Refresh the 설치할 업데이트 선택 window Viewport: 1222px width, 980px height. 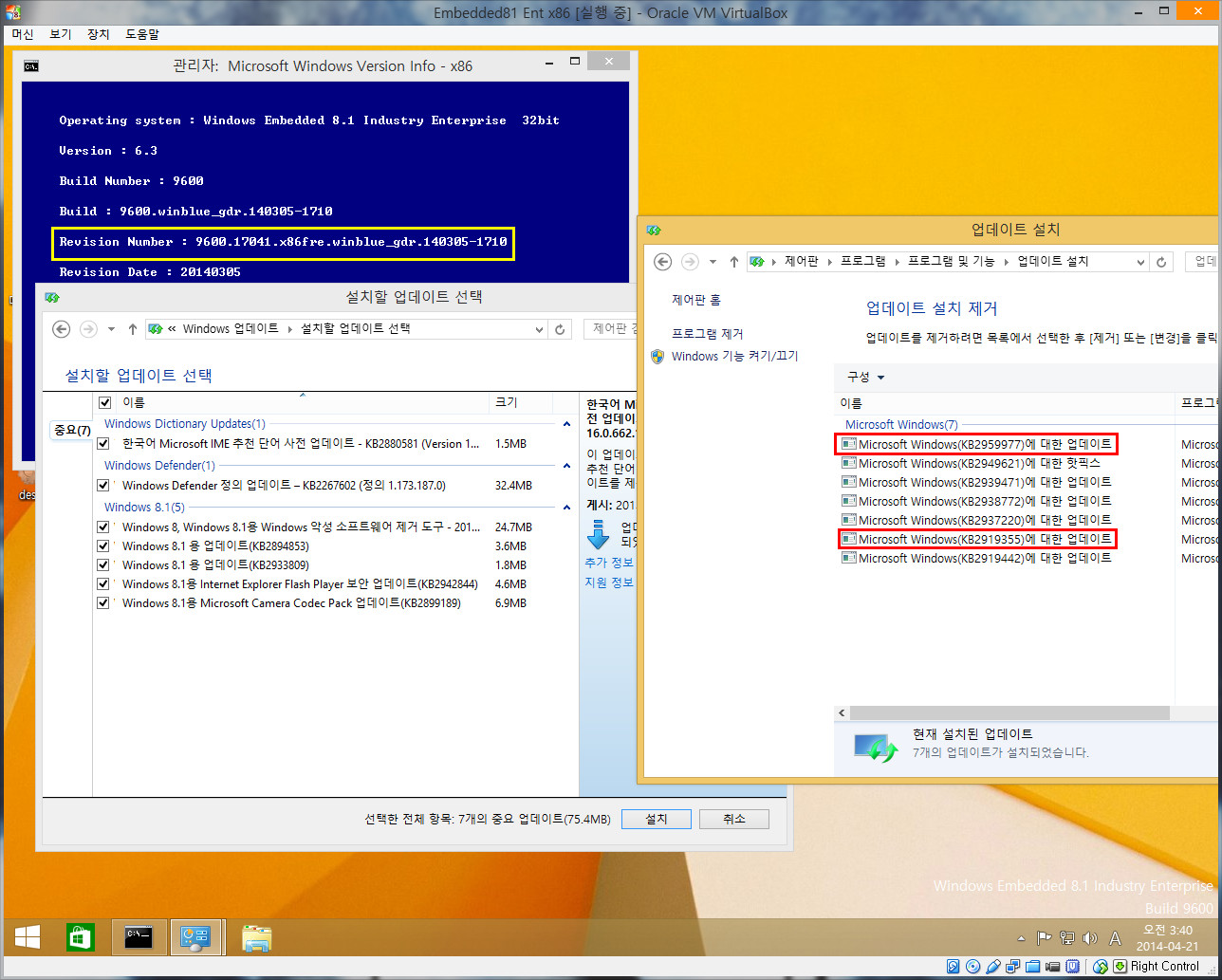[x=560, y=329]
